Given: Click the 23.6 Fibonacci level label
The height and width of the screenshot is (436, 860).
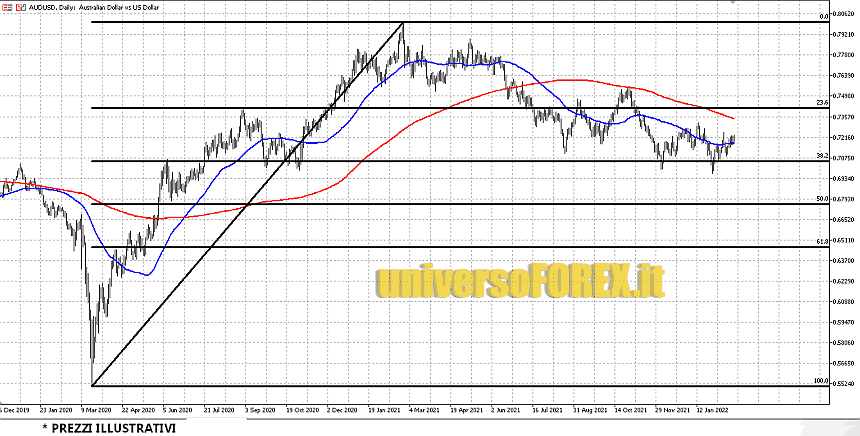Looking at the screenshot, I should (822, 103).
